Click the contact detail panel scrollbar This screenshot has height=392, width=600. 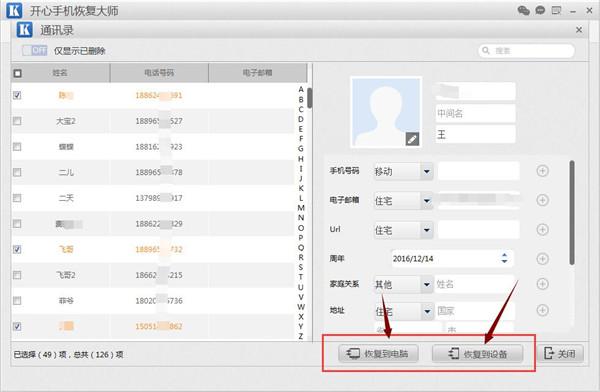point(572,212)
